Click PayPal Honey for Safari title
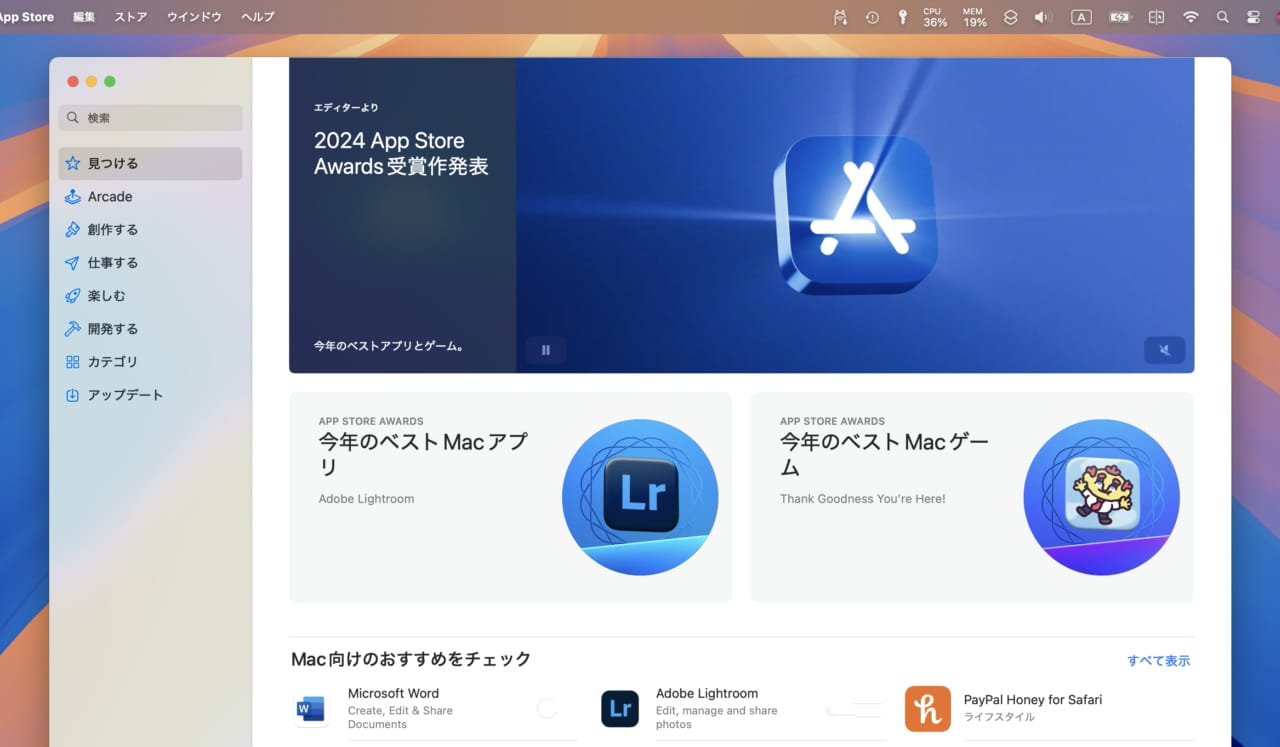The height and width of the screenshot is (747, 1280). pyautogui.click(x=1033, y=700)
